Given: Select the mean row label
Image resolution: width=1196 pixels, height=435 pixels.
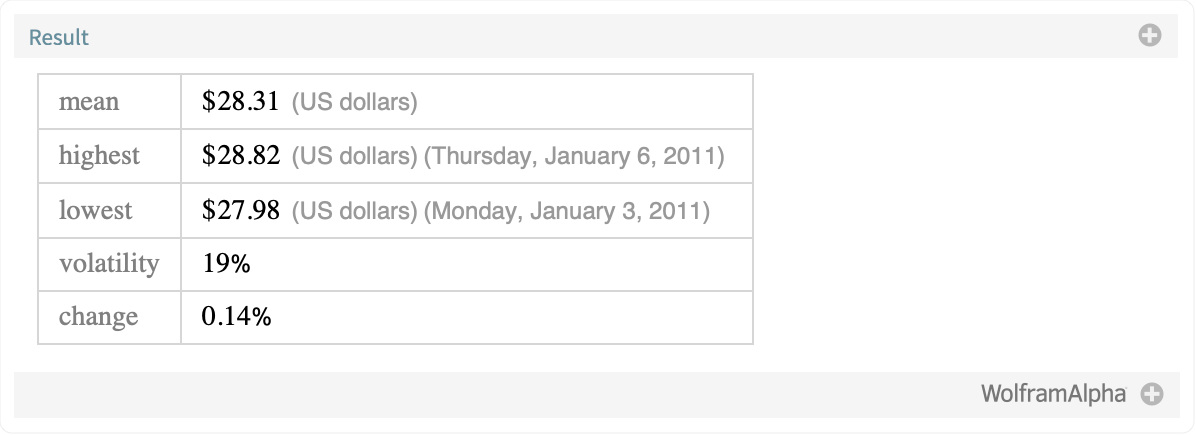Looking at the screenshot, I should pyautogui.click(x=88, y=102).
